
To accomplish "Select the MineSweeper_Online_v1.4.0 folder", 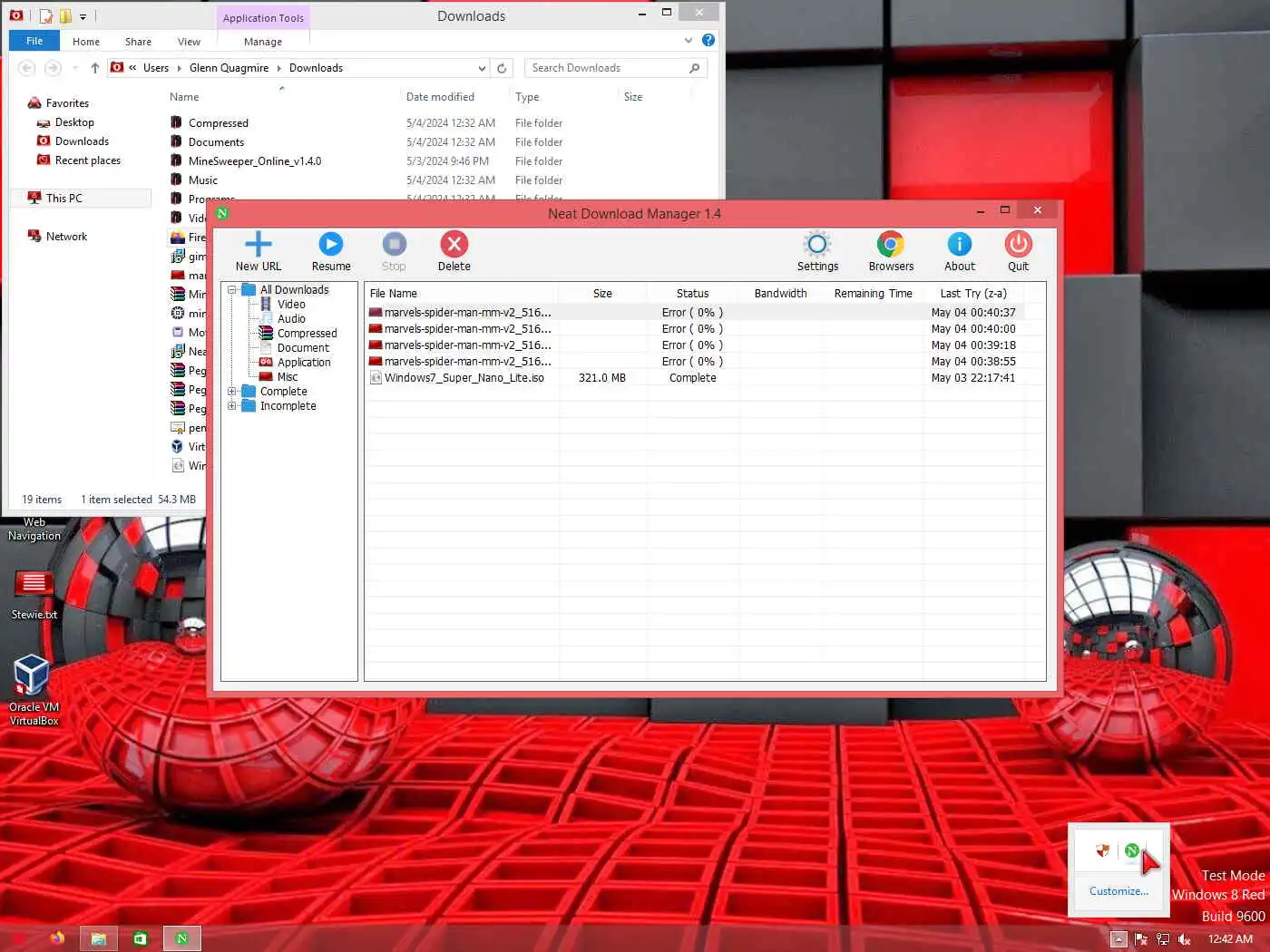I will click(x=254, y=161).
